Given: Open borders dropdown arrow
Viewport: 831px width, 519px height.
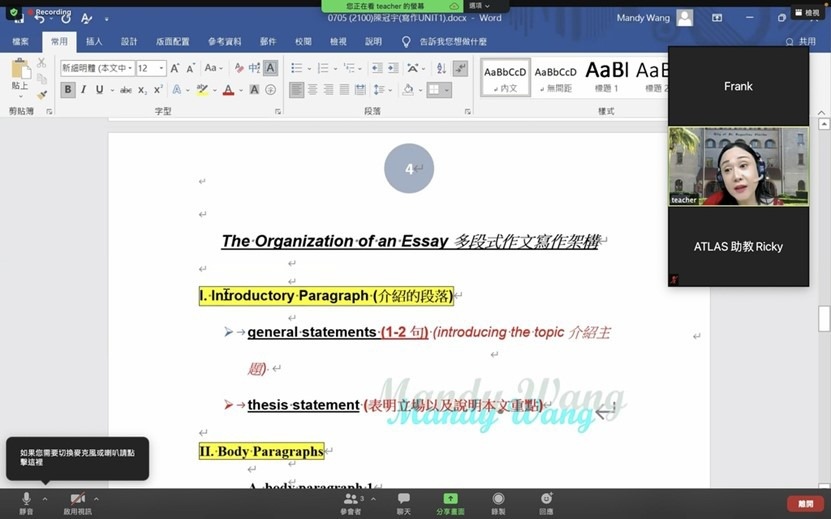Looking at the screenshot, I should click(447, 90).
